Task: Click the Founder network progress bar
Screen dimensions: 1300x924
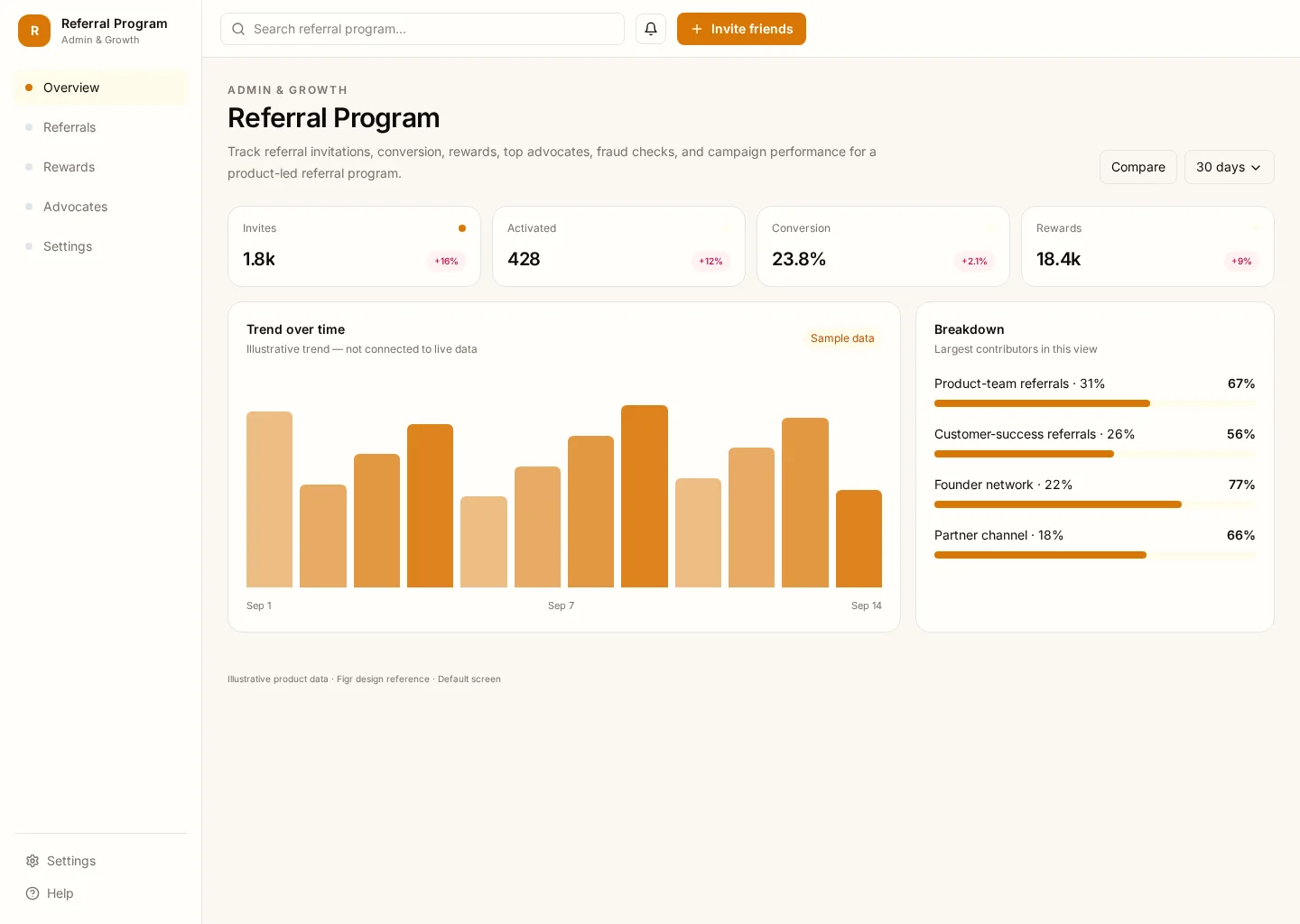Action: [1095, 504]
